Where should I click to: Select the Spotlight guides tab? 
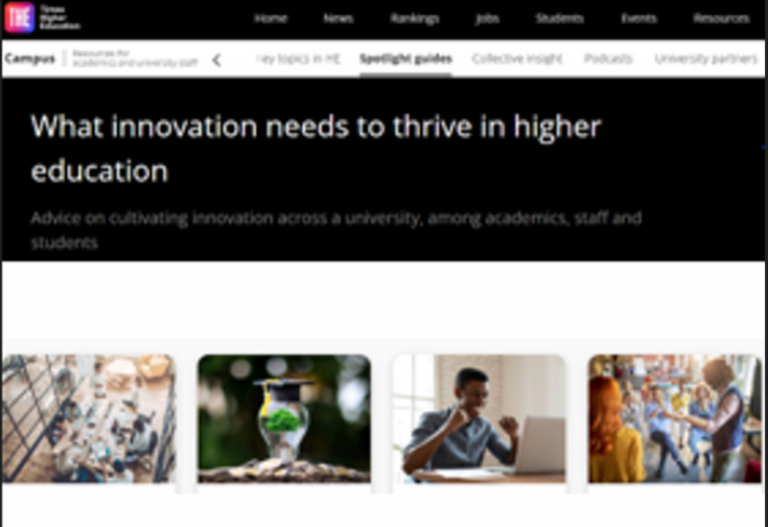click(406, 59)
